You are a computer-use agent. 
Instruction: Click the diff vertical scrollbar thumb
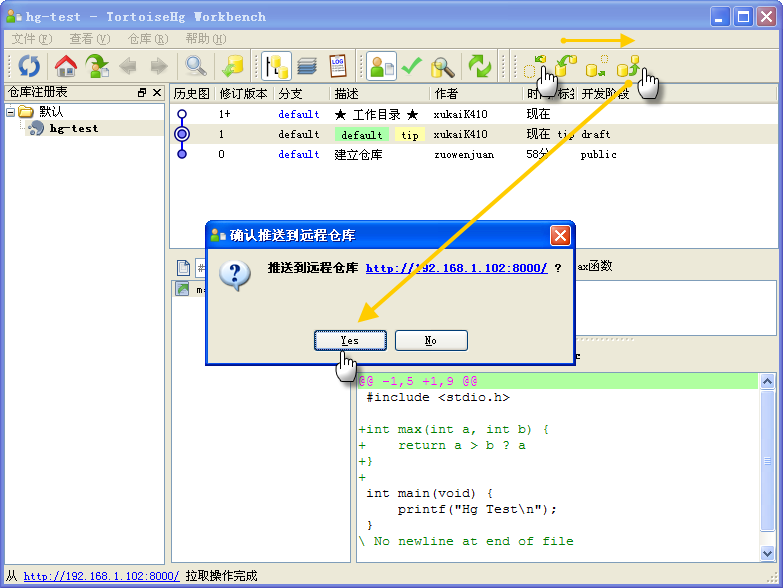coord(768,461)
